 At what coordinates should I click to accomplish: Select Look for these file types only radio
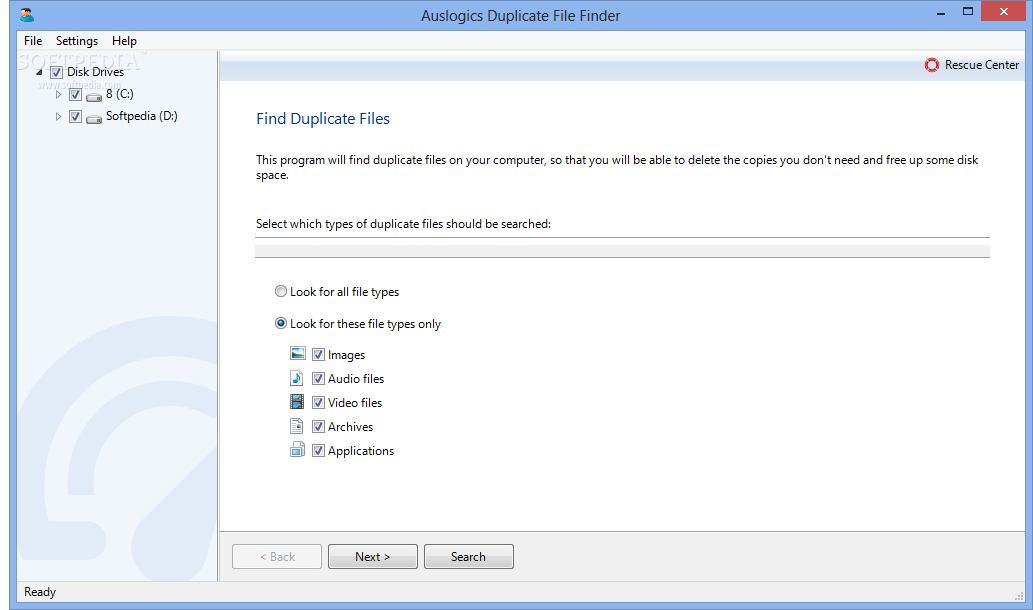281,323
